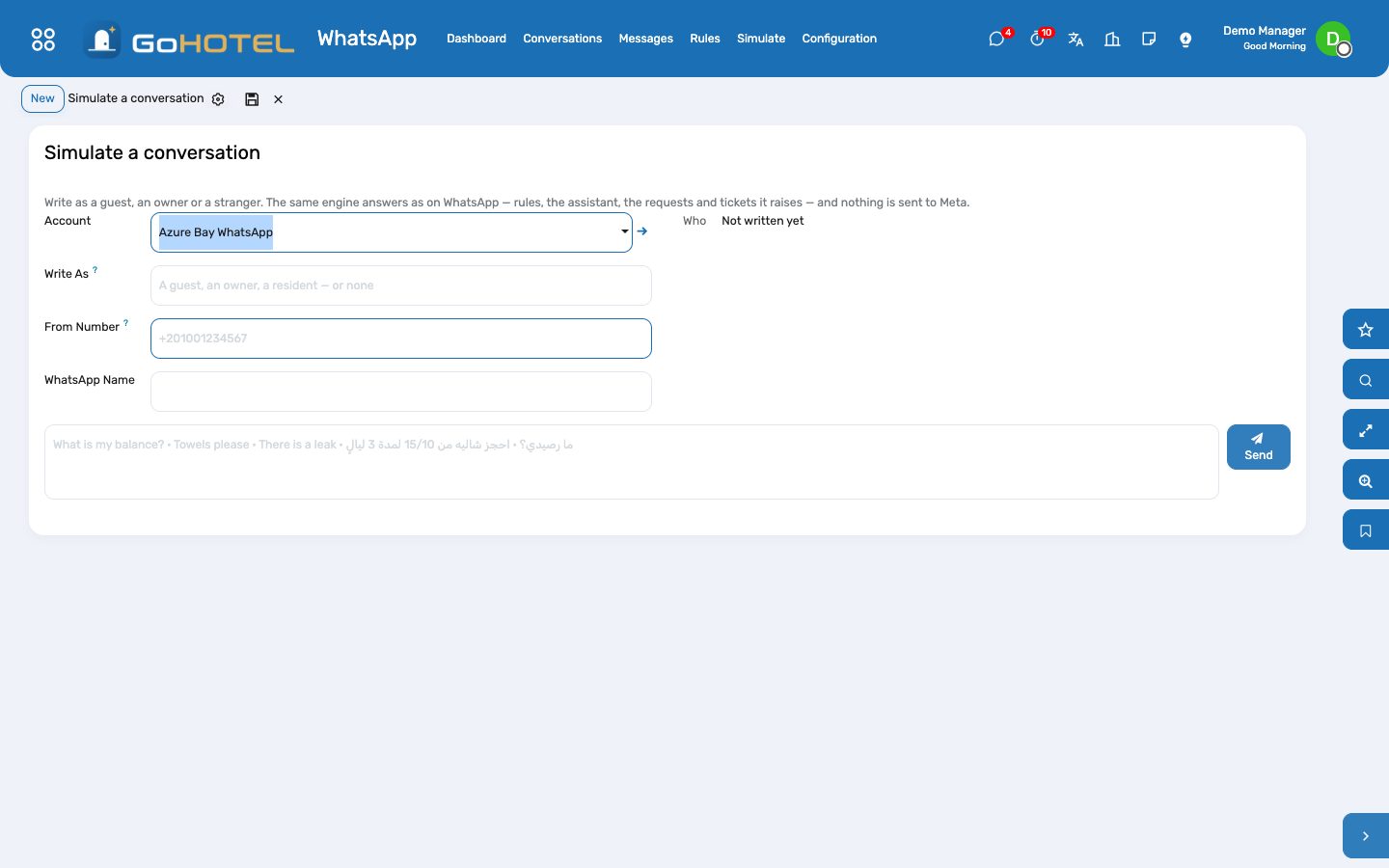Image resolution: width=1389 pixels, height=868 pixels.
Task: Click the magnifier search side button
Action: pyautogui.click(x=1366, y=380)
